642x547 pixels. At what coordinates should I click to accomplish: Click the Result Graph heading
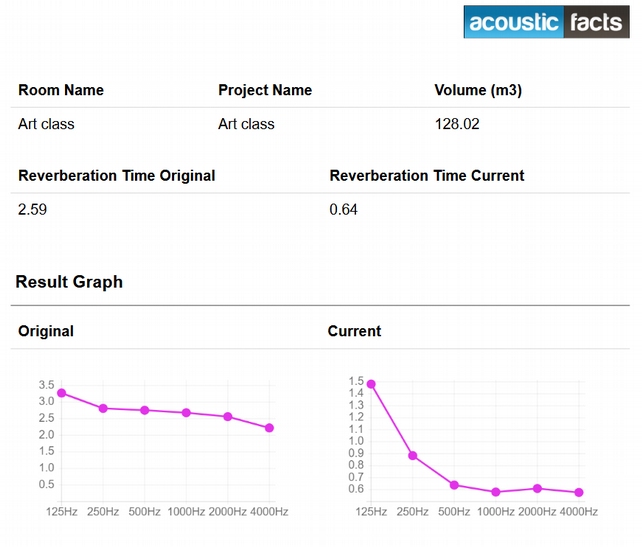(69, 282)
